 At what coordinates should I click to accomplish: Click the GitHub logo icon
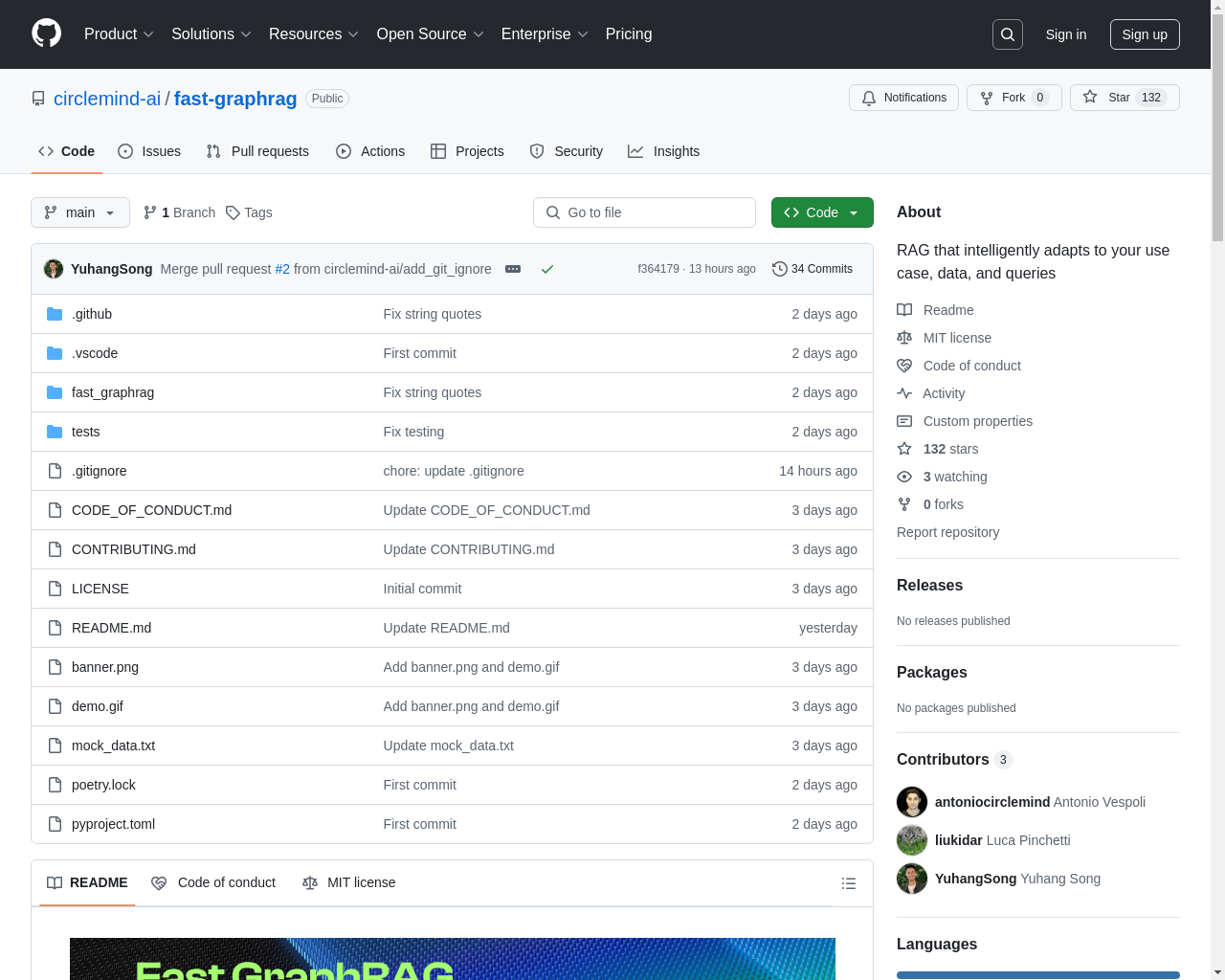(x=47, y=33)
